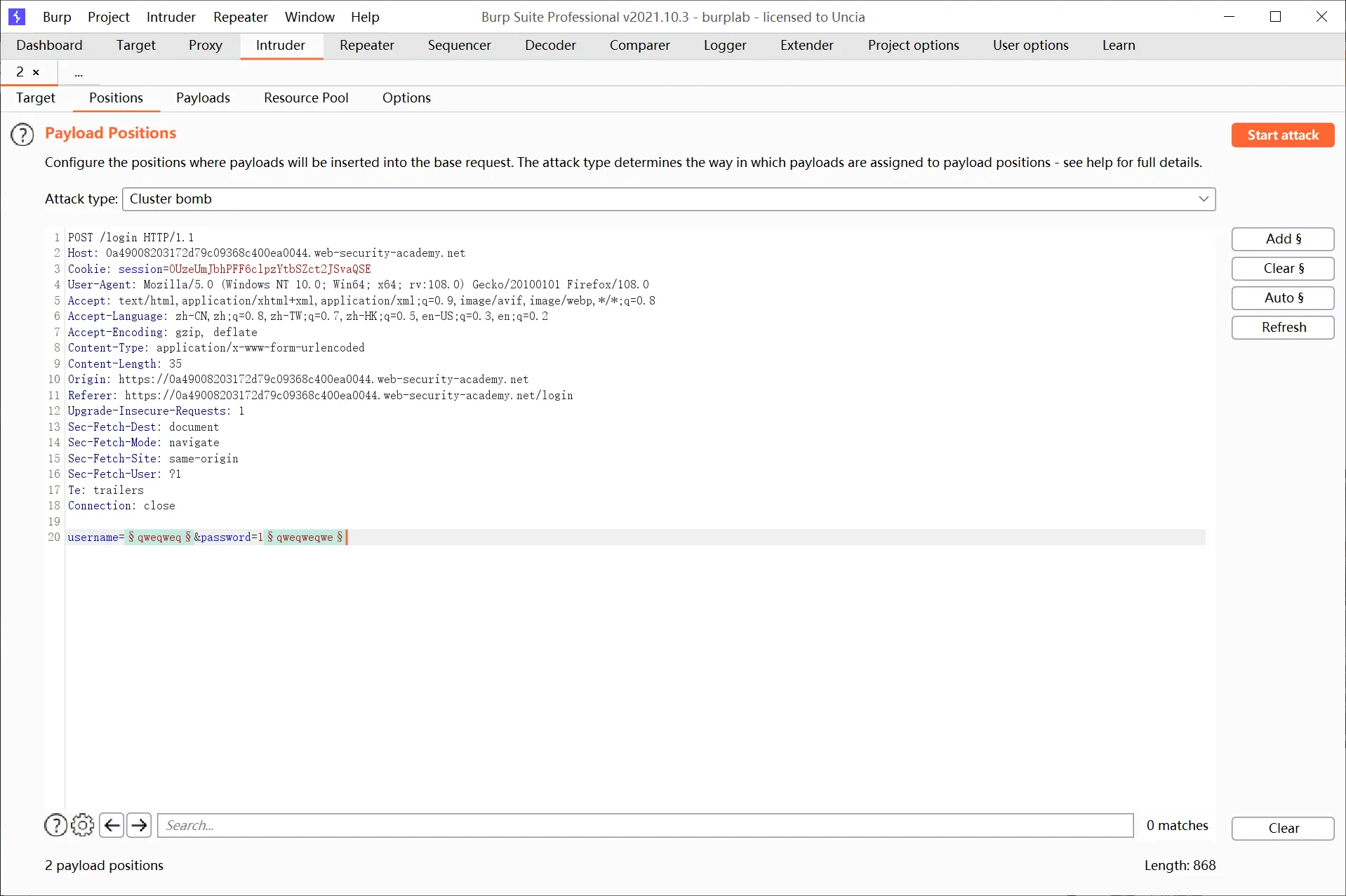Switch to the Payloads tab
This screenshot has width=1346, height=896.
[203, 98]
